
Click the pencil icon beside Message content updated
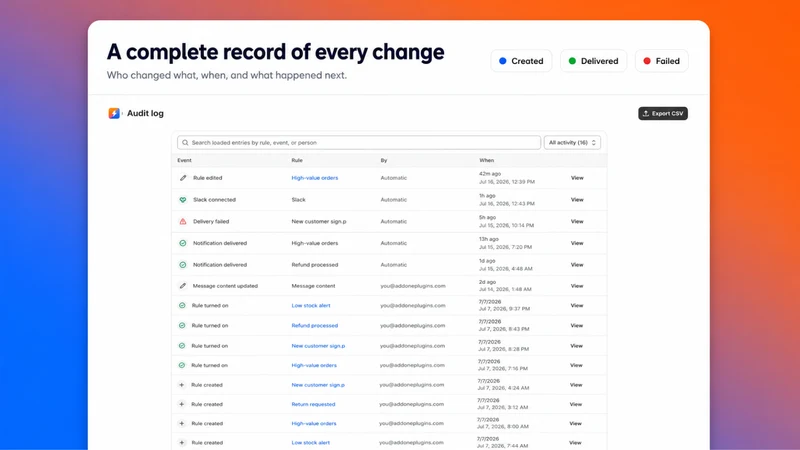pos(183,286)
